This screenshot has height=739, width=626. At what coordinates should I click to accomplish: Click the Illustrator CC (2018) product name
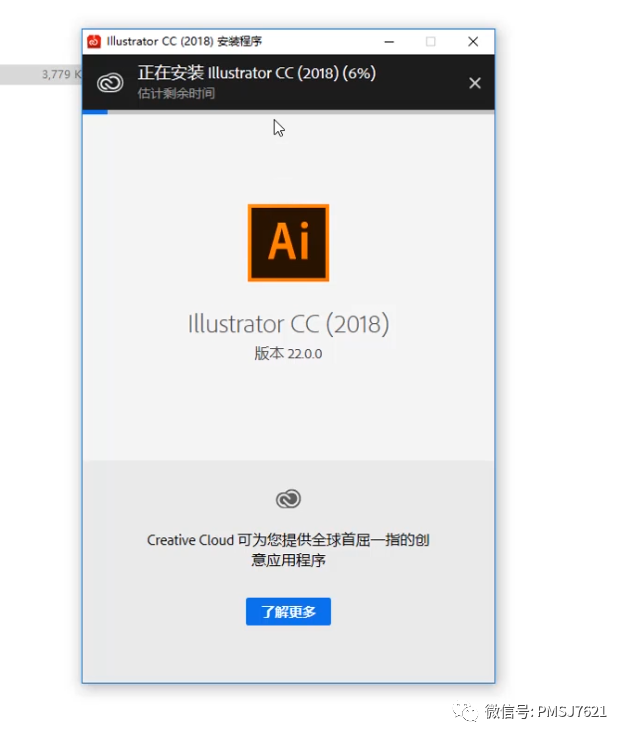(x=288, y=324)
